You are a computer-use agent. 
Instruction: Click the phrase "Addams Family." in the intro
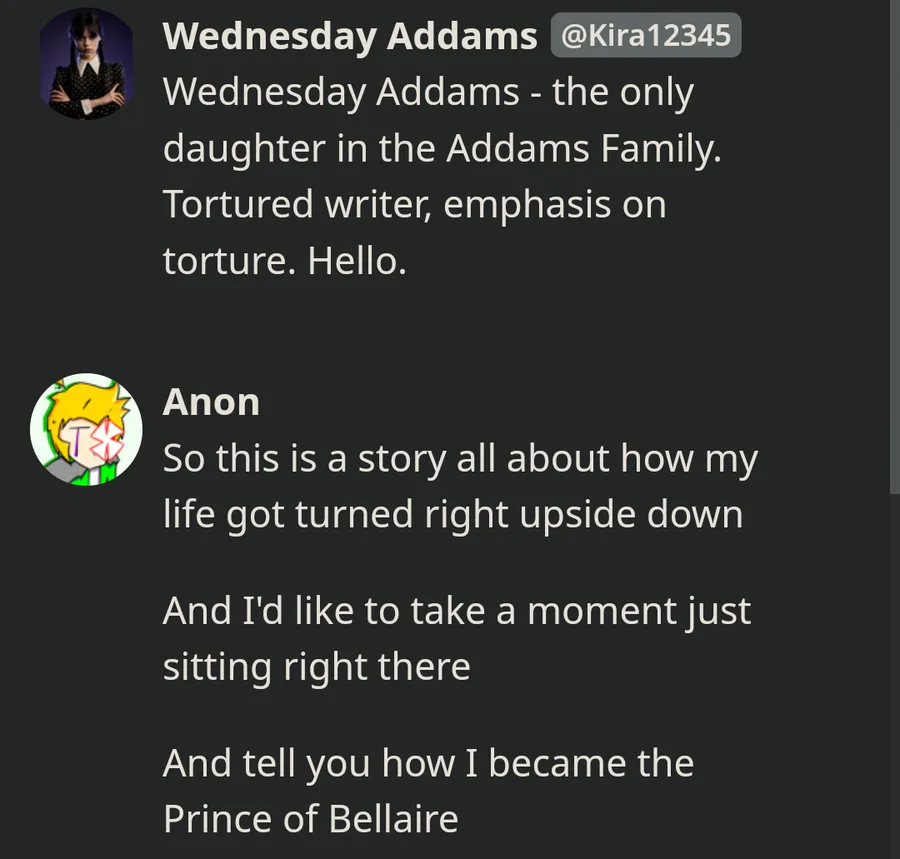click(583, 149)
